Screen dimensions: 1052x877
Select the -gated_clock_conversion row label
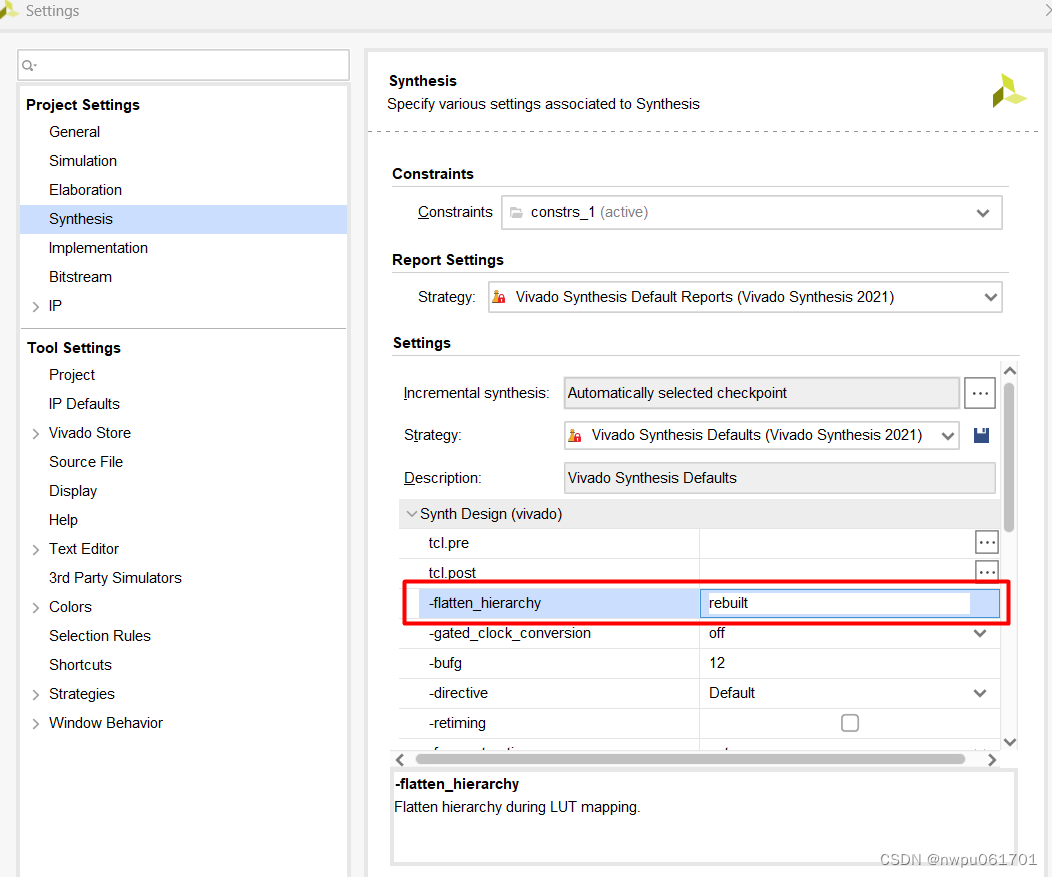click(509, 633)
